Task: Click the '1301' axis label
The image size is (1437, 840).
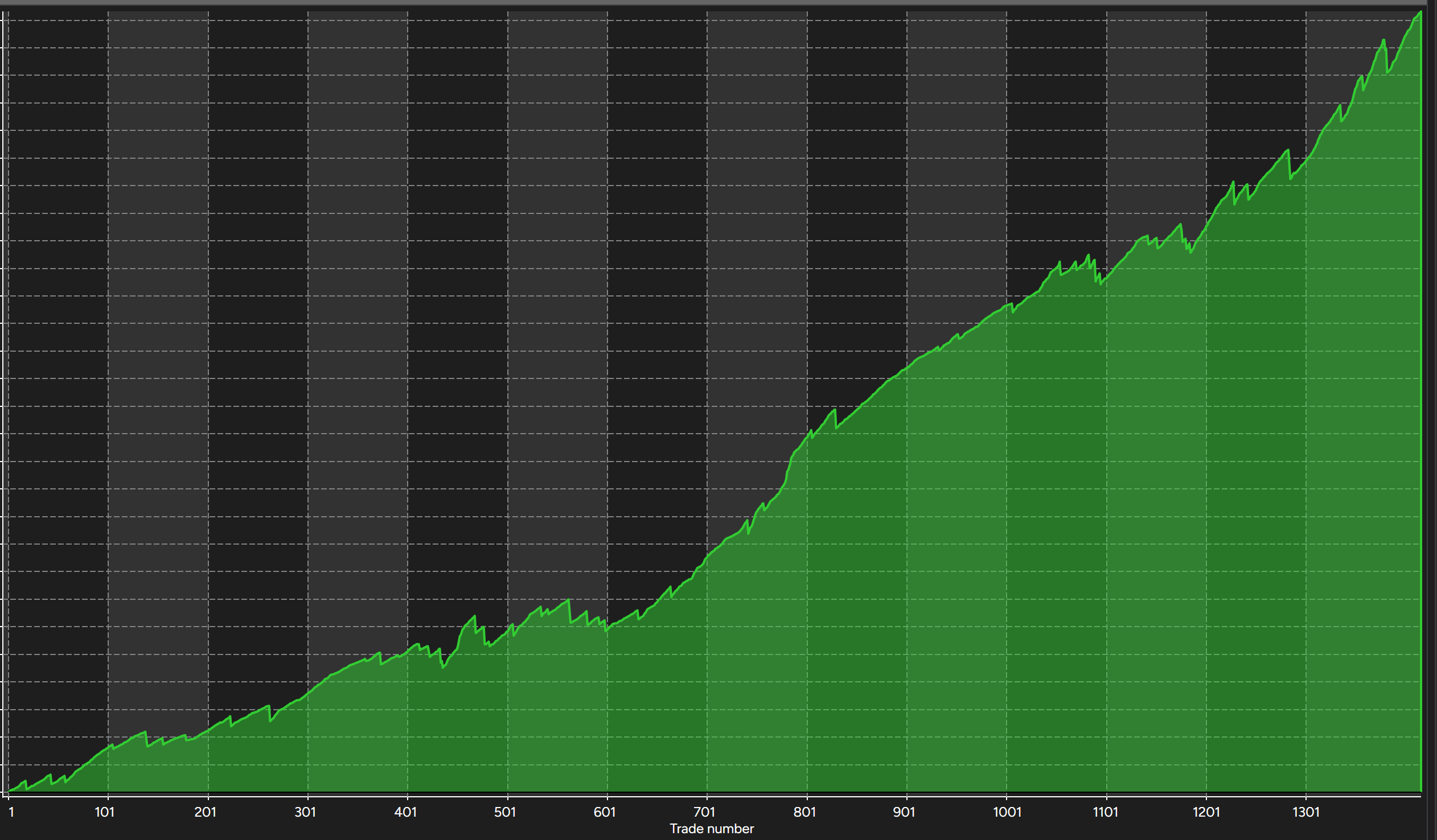Action: tap(1306, 812)
